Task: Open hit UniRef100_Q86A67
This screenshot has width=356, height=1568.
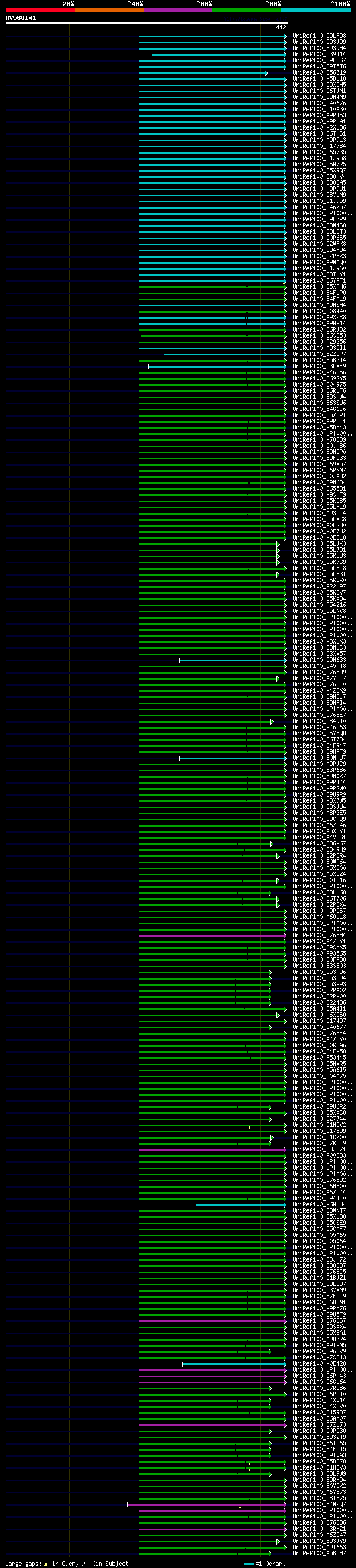Action: tap(319, 844)
